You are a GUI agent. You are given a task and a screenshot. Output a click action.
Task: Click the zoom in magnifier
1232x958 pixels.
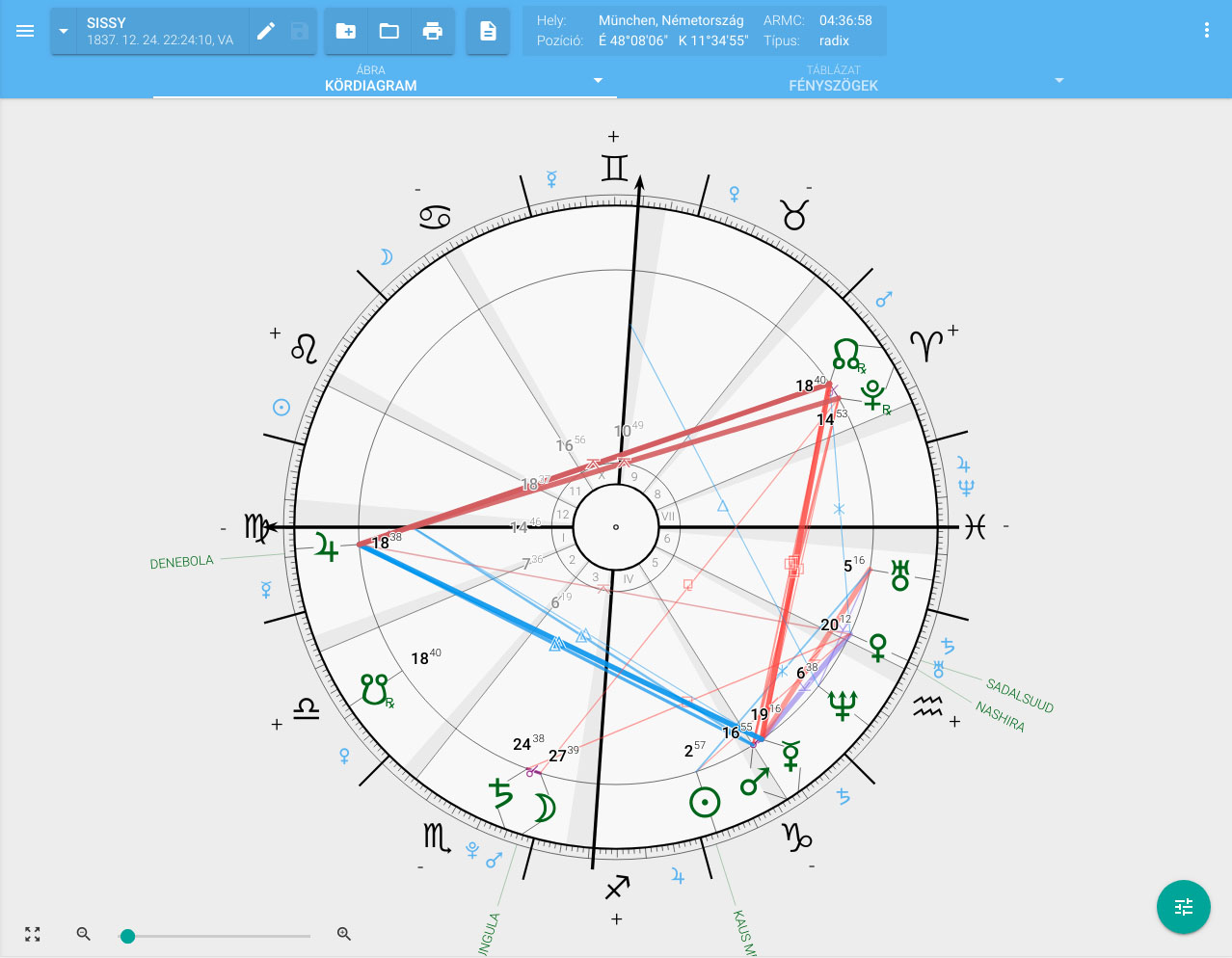click(x=344, y=934)
